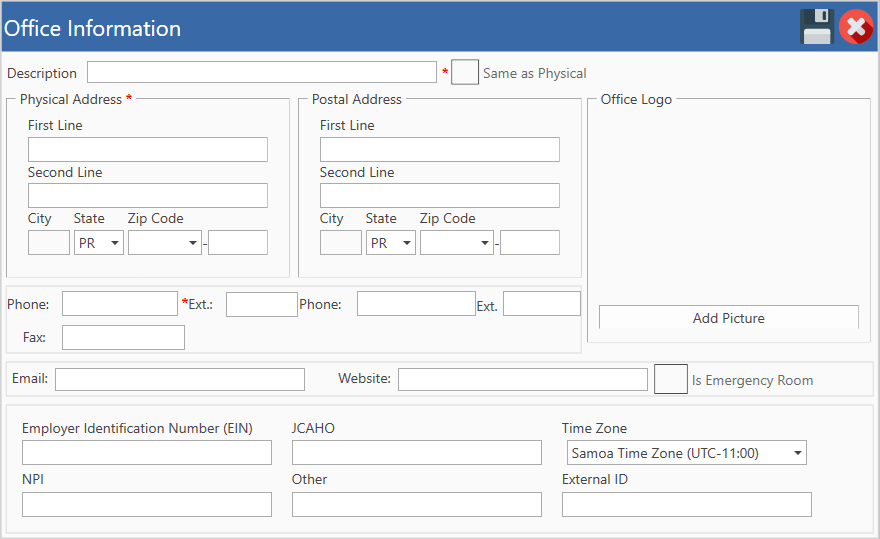Open the Physical Address Zip Code dropdown
Screen dimensions: 880x539
click(x=164, y=243)
